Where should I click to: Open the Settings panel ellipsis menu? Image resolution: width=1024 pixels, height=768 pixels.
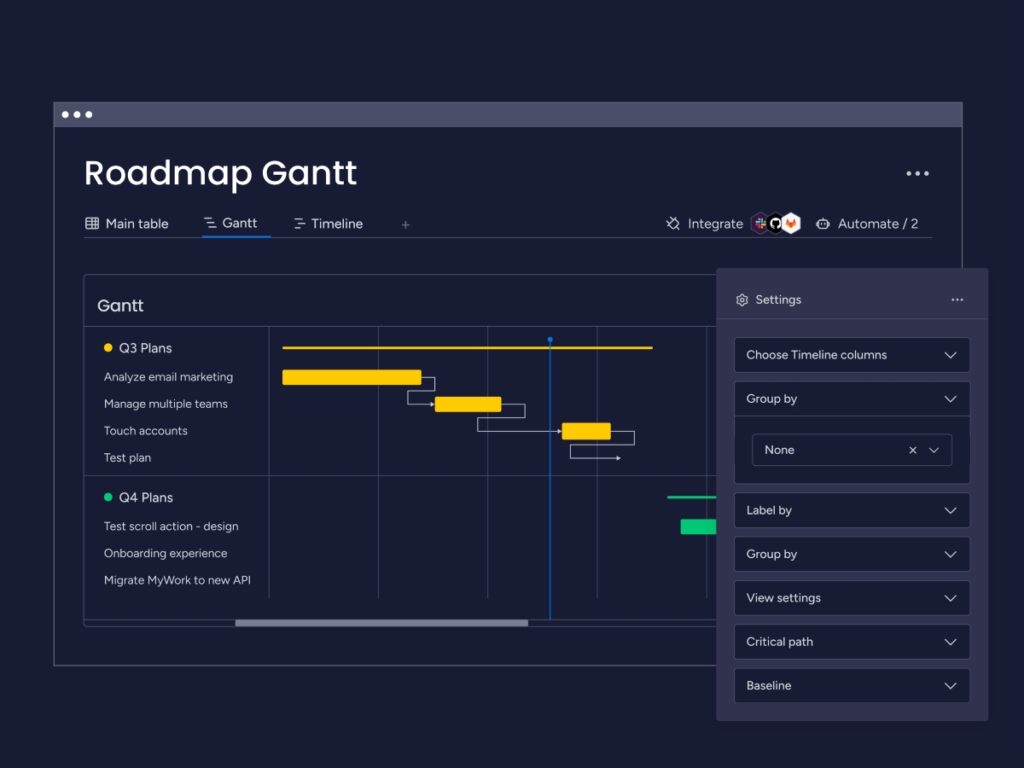(x=957, y=299)
